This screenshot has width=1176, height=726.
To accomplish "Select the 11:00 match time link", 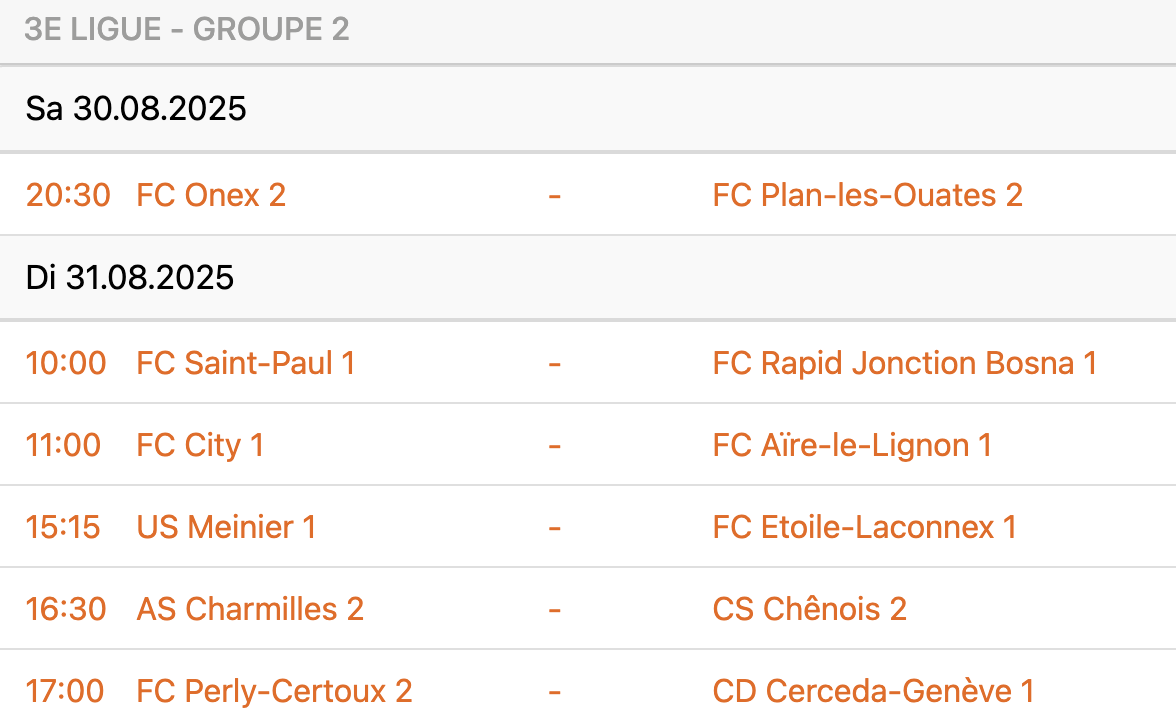I will (x=64, y=445).
